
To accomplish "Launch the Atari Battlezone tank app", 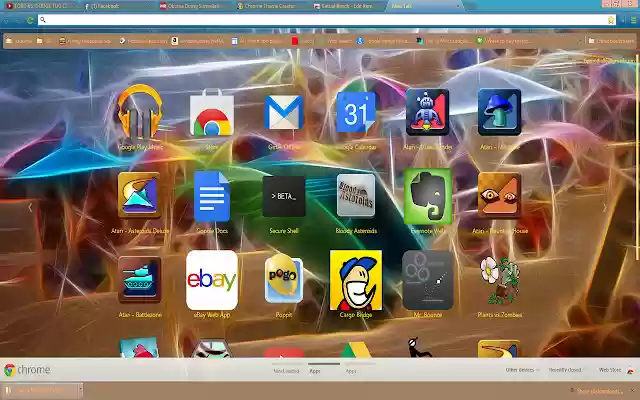I will (140, 280).
